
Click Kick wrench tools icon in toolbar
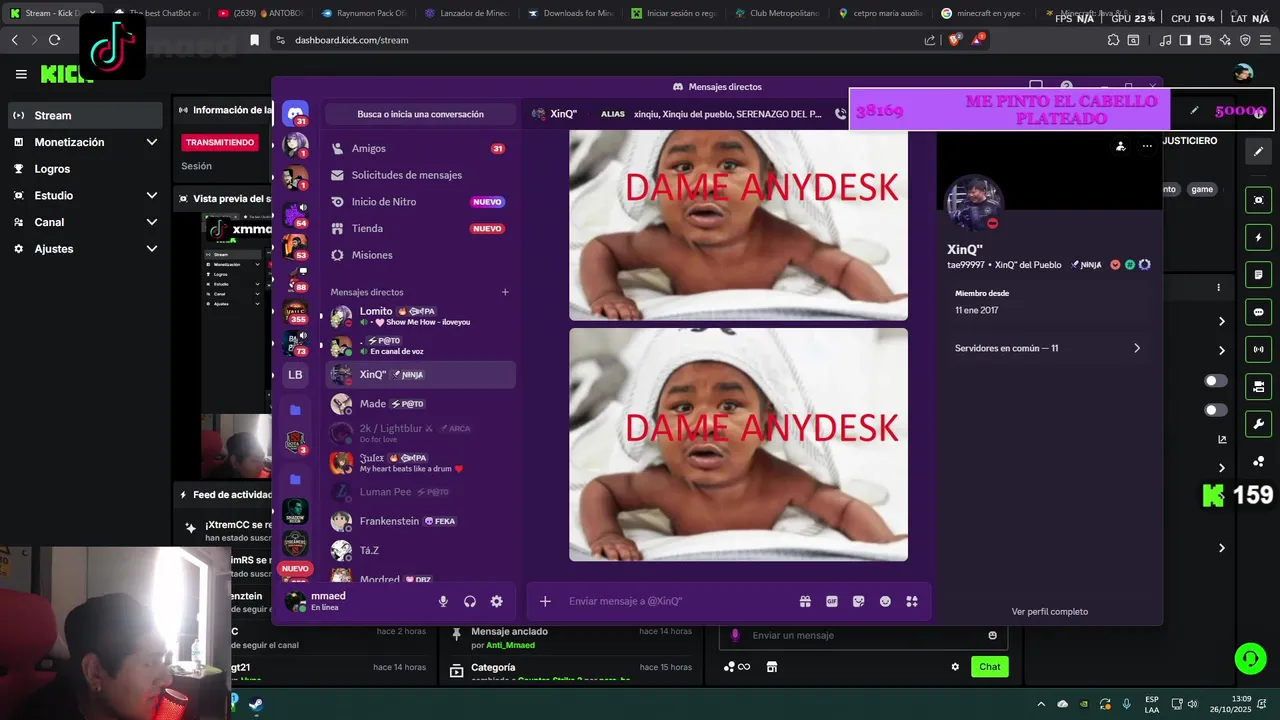pyautogui.click(x=1259, y=423)
